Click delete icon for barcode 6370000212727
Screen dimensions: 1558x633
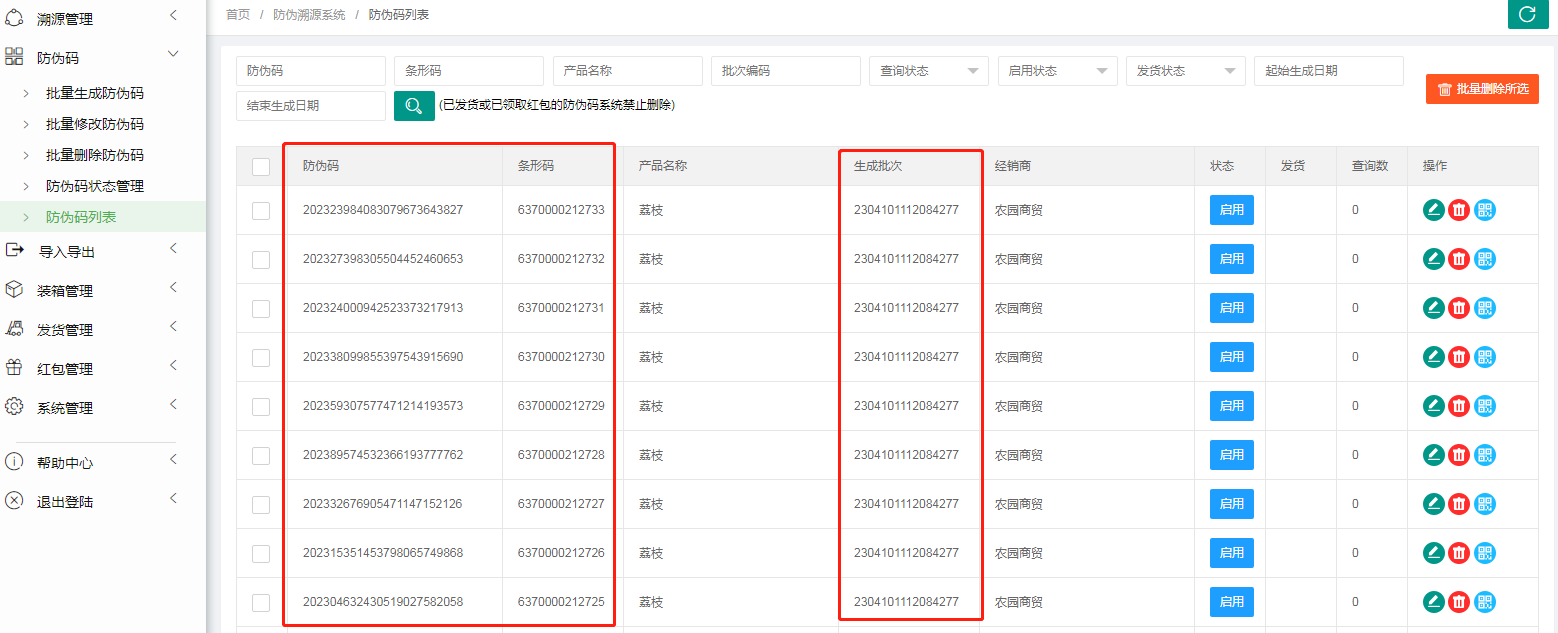point(1459,504)
